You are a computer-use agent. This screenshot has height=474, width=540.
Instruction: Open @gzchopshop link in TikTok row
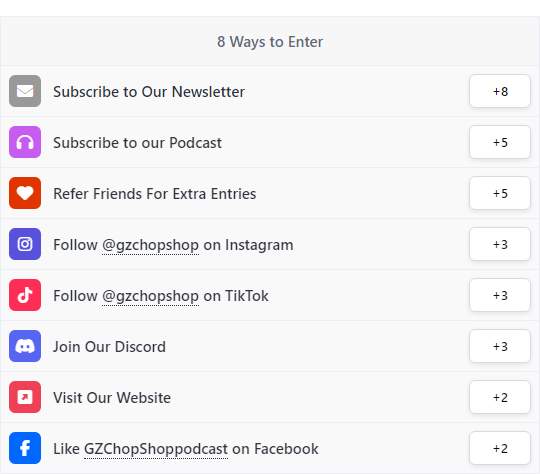(150, 296)
